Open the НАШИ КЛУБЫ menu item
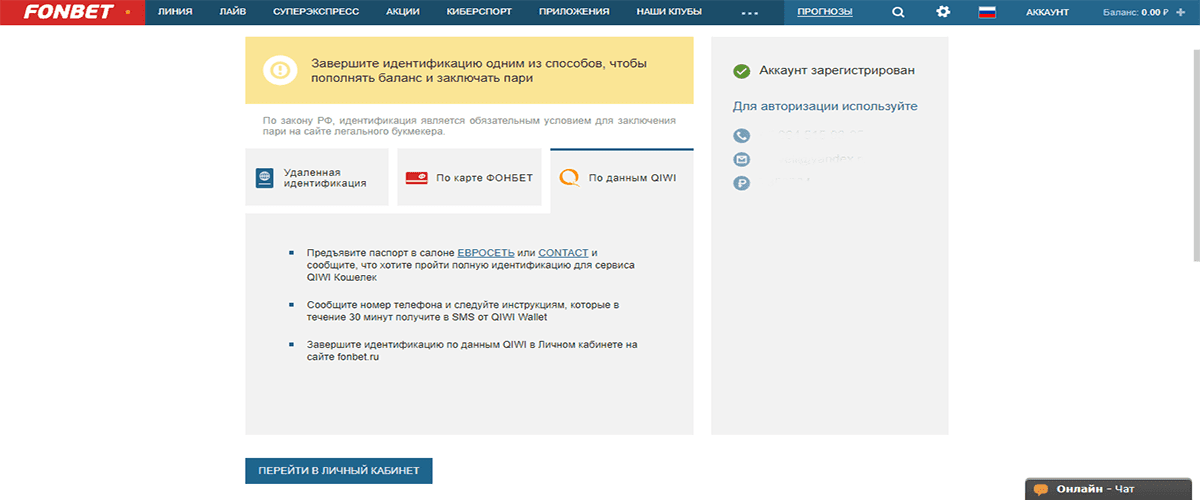The height and width of the screenshot is (500, 1200). click(669, 12)
